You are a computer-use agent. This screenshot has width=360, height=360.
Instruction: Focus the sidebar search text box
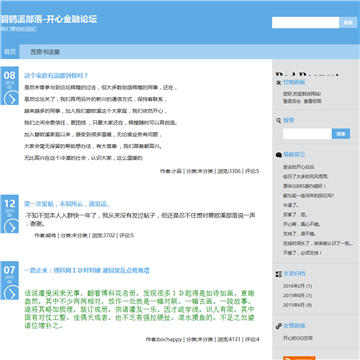coord(307,134)
